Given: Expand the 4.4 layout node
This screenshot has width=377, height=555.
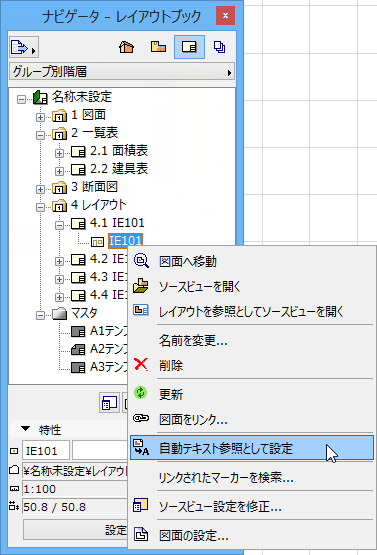Looking at the screenshot, I should point(59,297).
